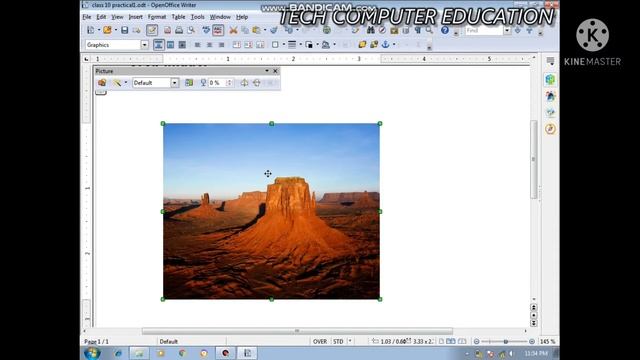This screenshot has width=640, height=360.
Task: Select the desert butte image
Action: [x=271, y=211]
